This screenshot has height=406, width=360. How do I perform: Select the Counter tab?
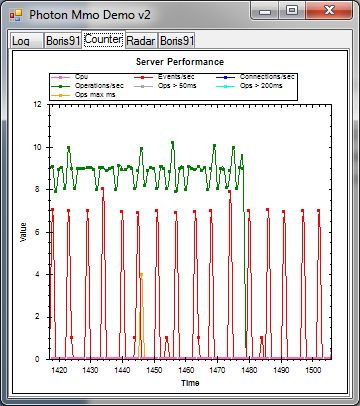click(x=103, y=40)
